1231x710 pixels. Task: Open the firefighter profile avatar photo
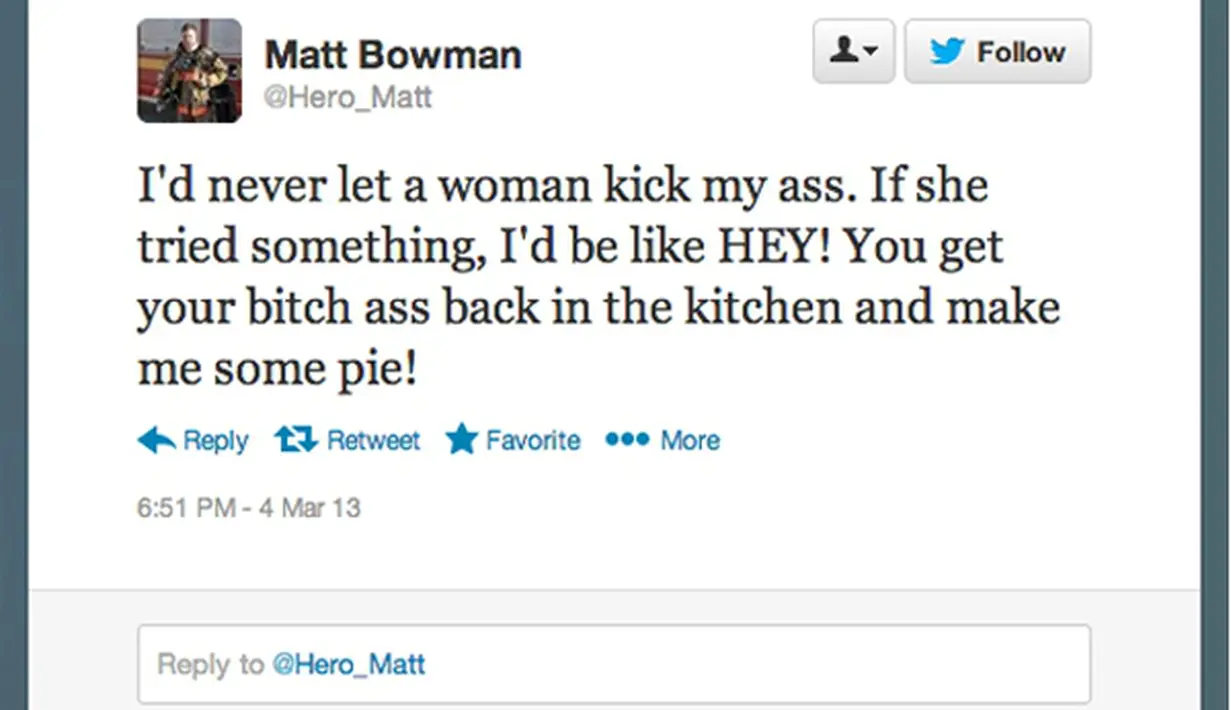point(189,70)
